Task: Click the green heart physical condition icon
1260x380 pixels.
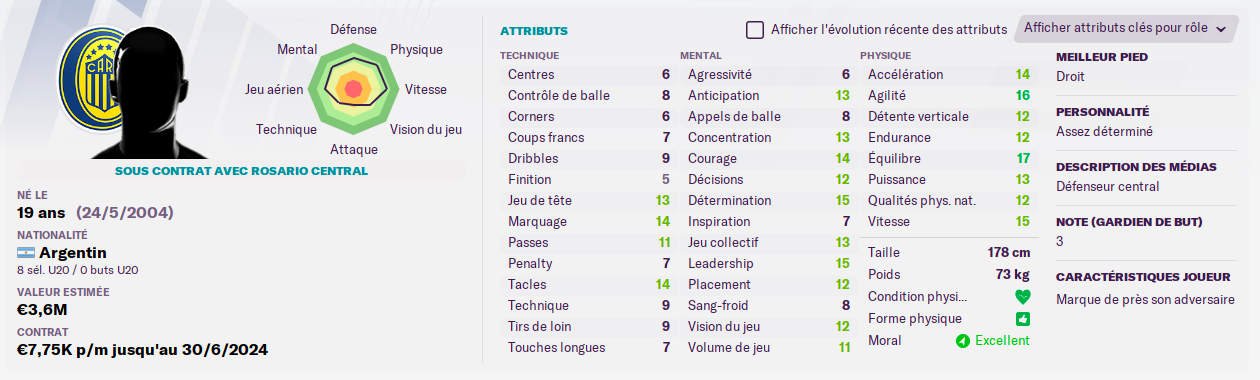Action: click(x=1022, y=297)
